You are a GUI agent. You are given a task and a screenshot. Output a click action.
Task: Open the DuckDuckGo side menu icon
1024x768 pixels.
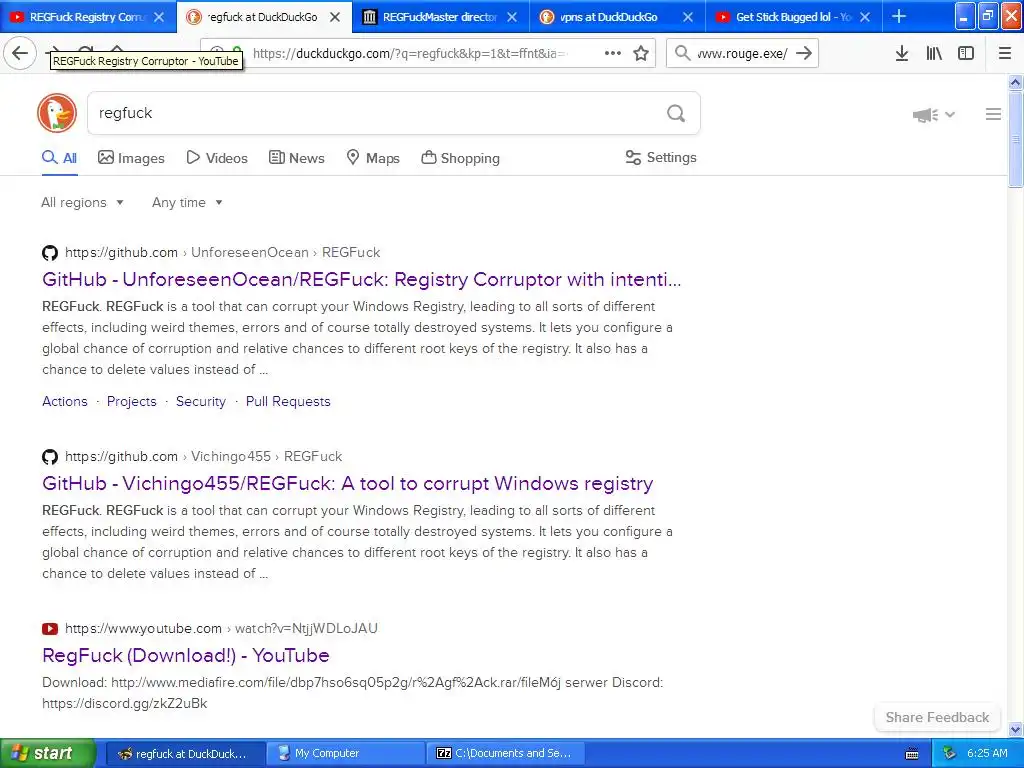[993, 114]
